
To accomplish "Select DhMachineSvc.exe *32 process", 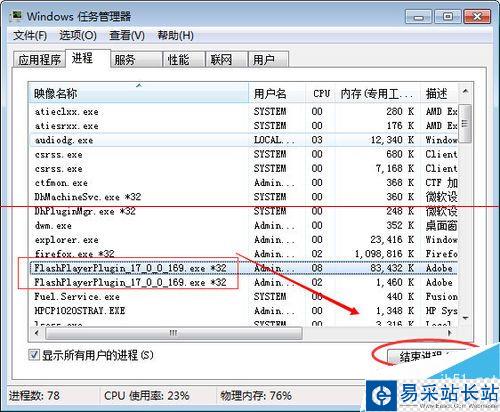I will [243, 197].
